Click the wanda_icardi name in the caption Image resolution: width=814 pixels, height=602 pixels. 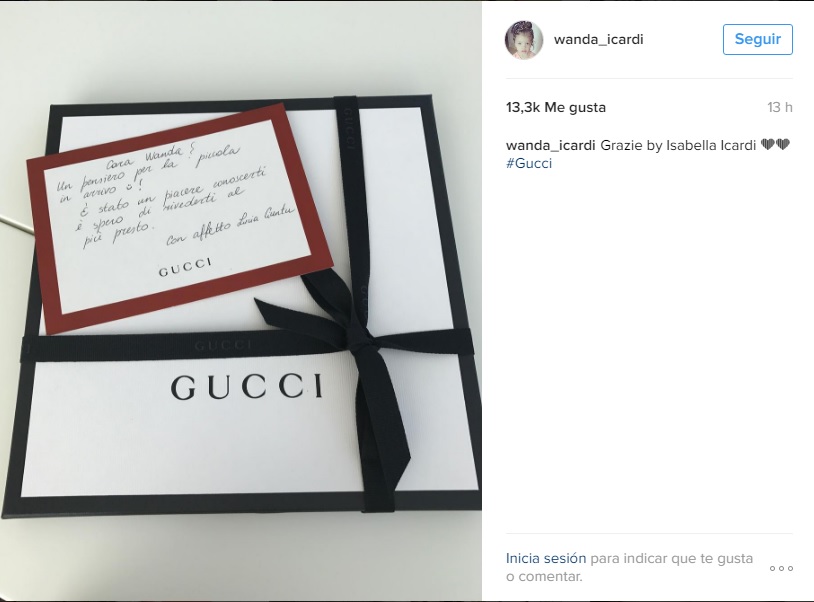coord(550,145)
